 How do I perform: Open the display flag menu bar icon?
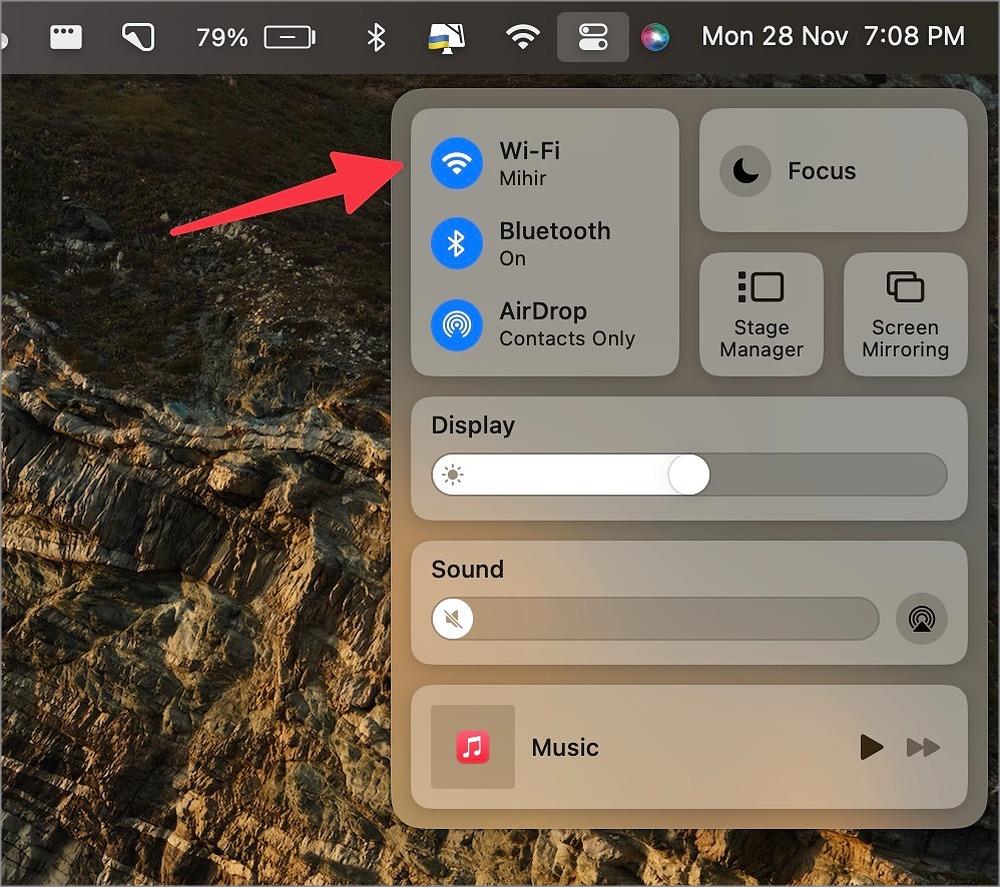pos(446,37)
